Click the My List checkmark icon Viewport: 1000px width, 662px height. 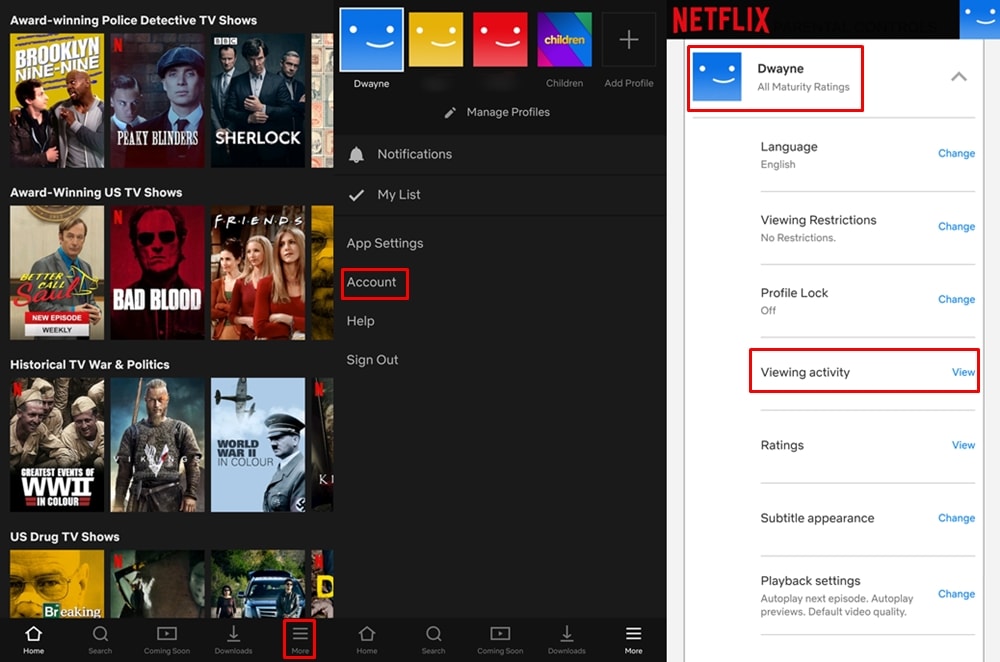pos(357,195)
